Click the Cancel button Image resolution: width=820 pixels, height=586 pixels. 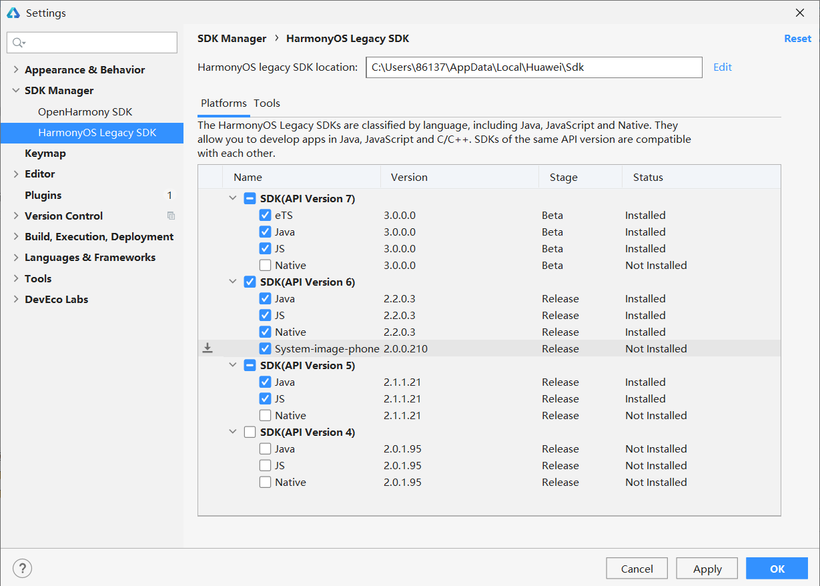[636, 569]
